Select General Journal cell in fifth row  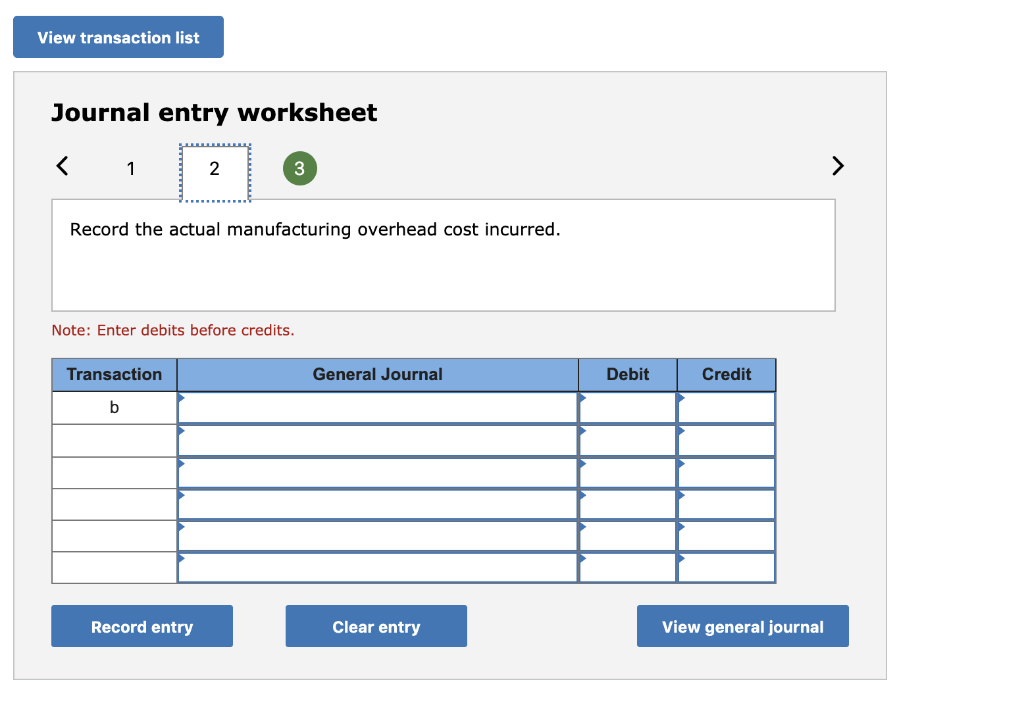coord(377,536)
